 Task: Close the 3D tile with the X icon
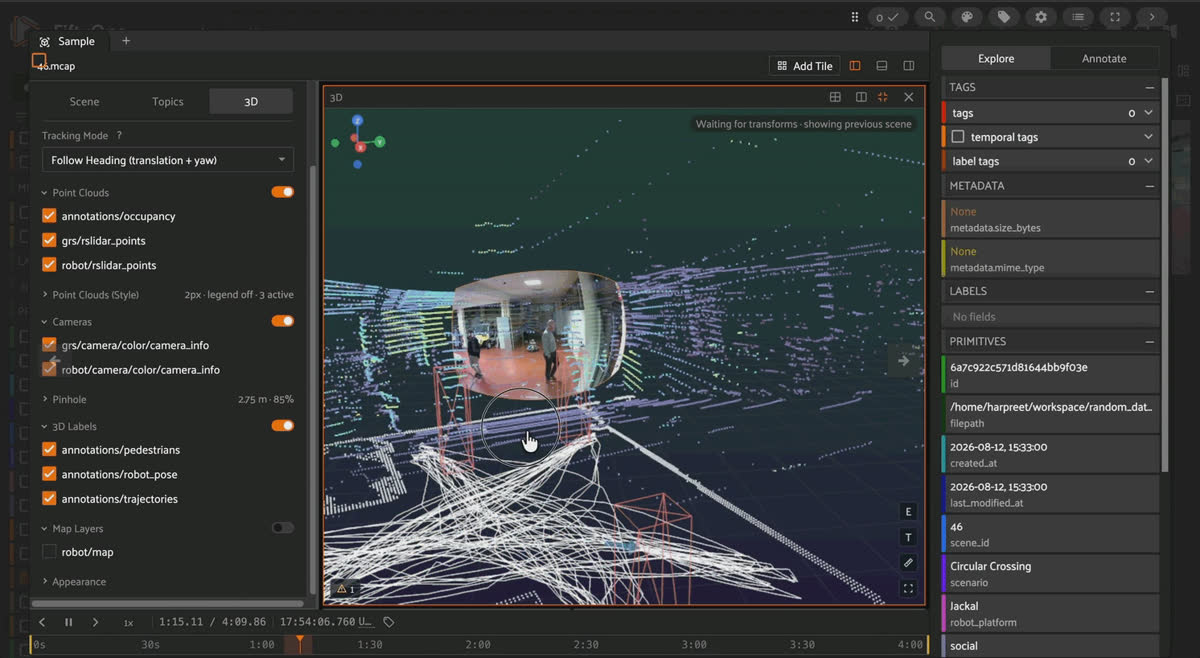908,97
